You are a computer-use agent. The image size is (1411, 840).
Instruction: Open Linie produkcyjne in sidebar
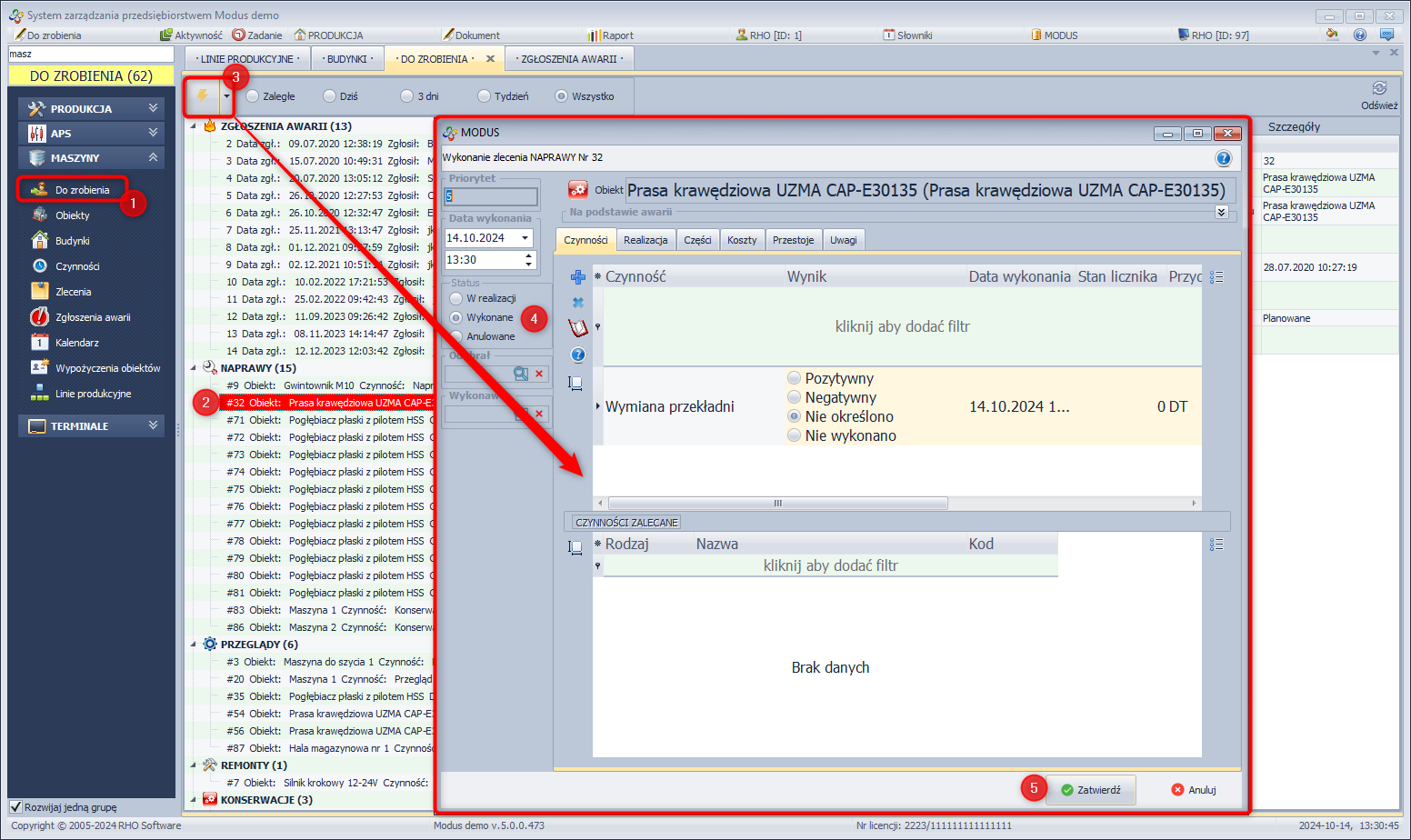[x=93, y=394]
